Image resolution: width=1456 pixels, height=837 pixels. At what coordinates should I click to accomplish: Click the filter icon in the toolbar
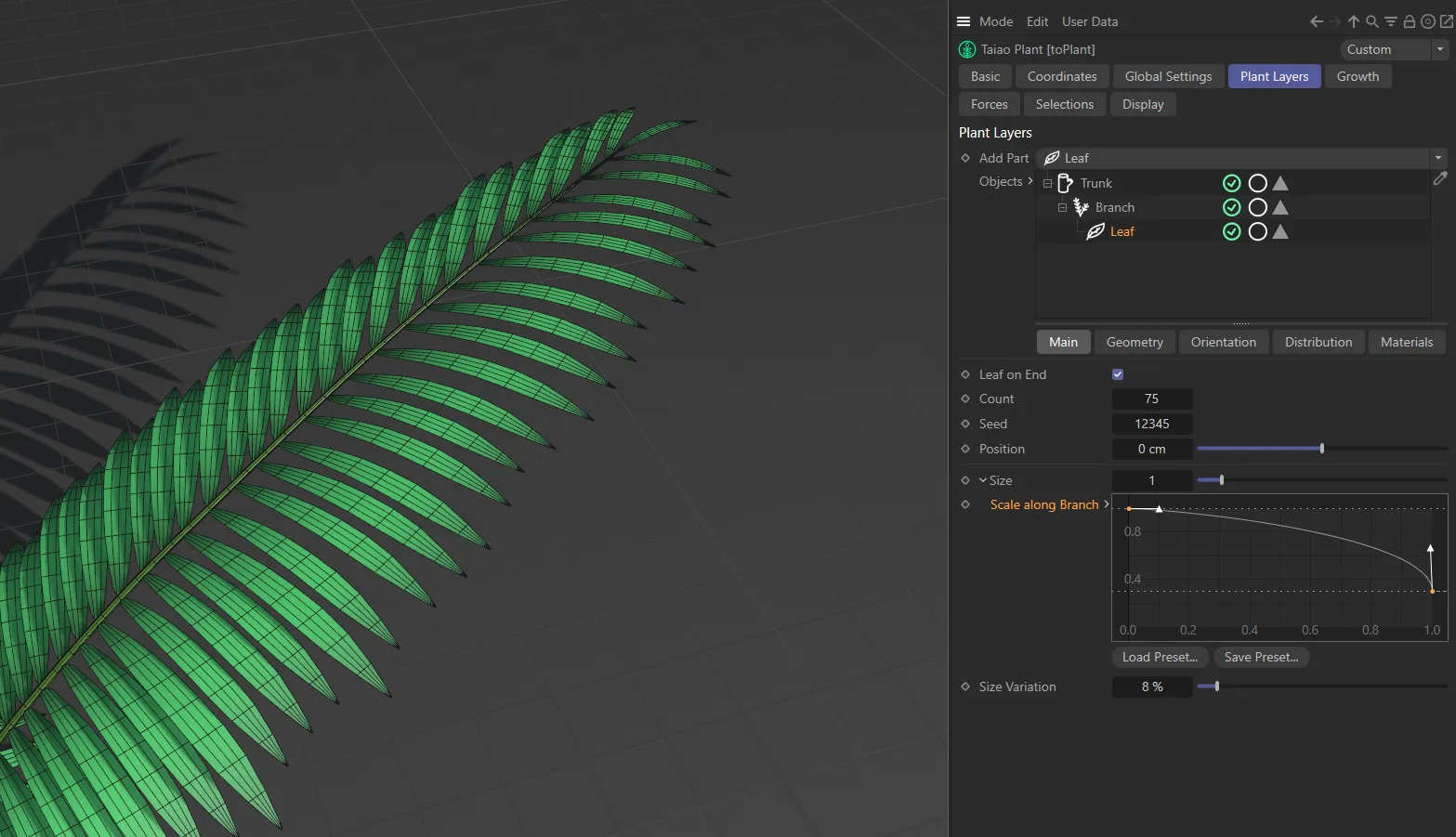pyautogui.click(x=1390, y=20)
